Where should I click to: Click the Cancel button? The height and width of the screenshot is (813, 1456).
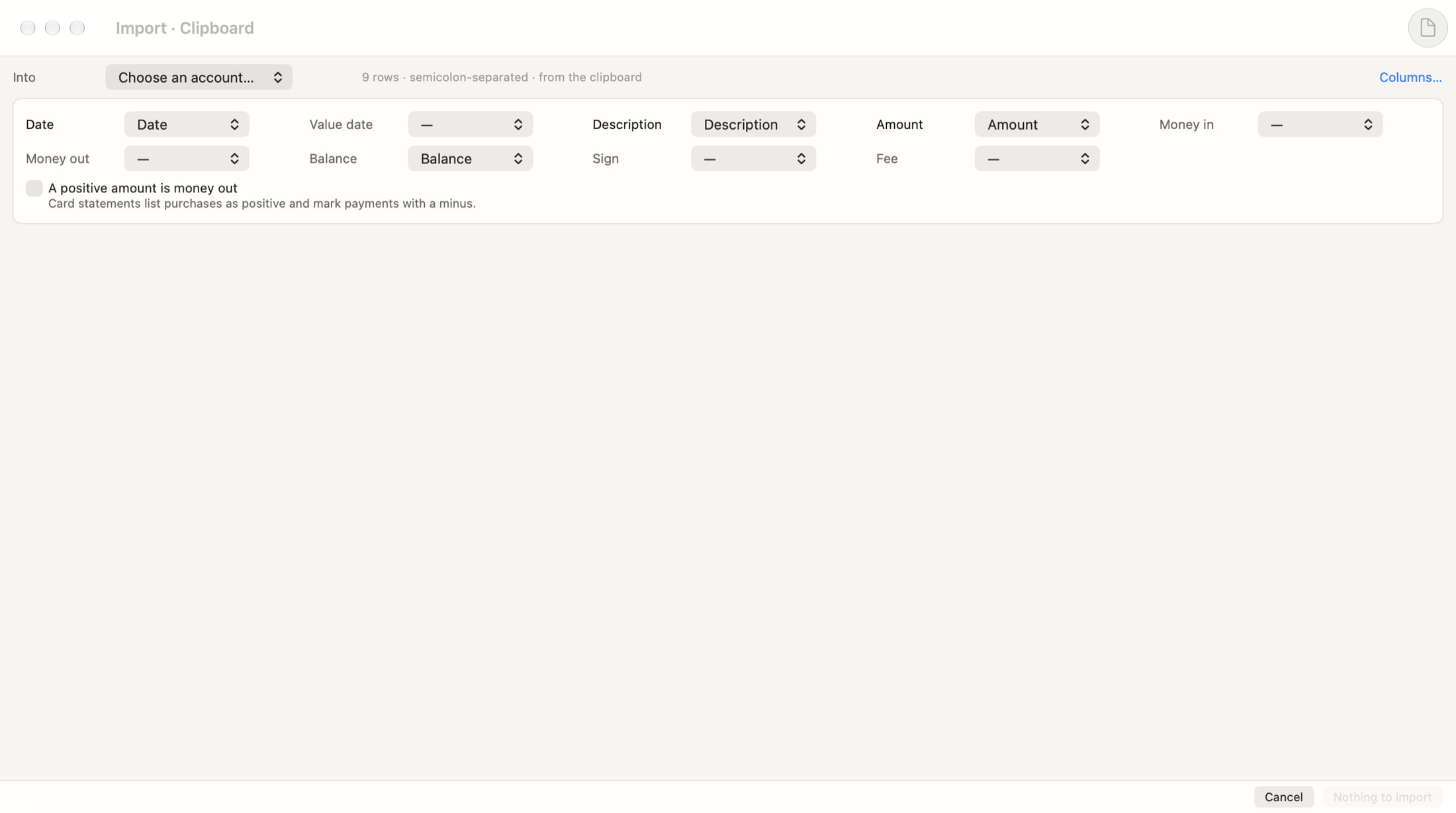[x=1283, y=797]
